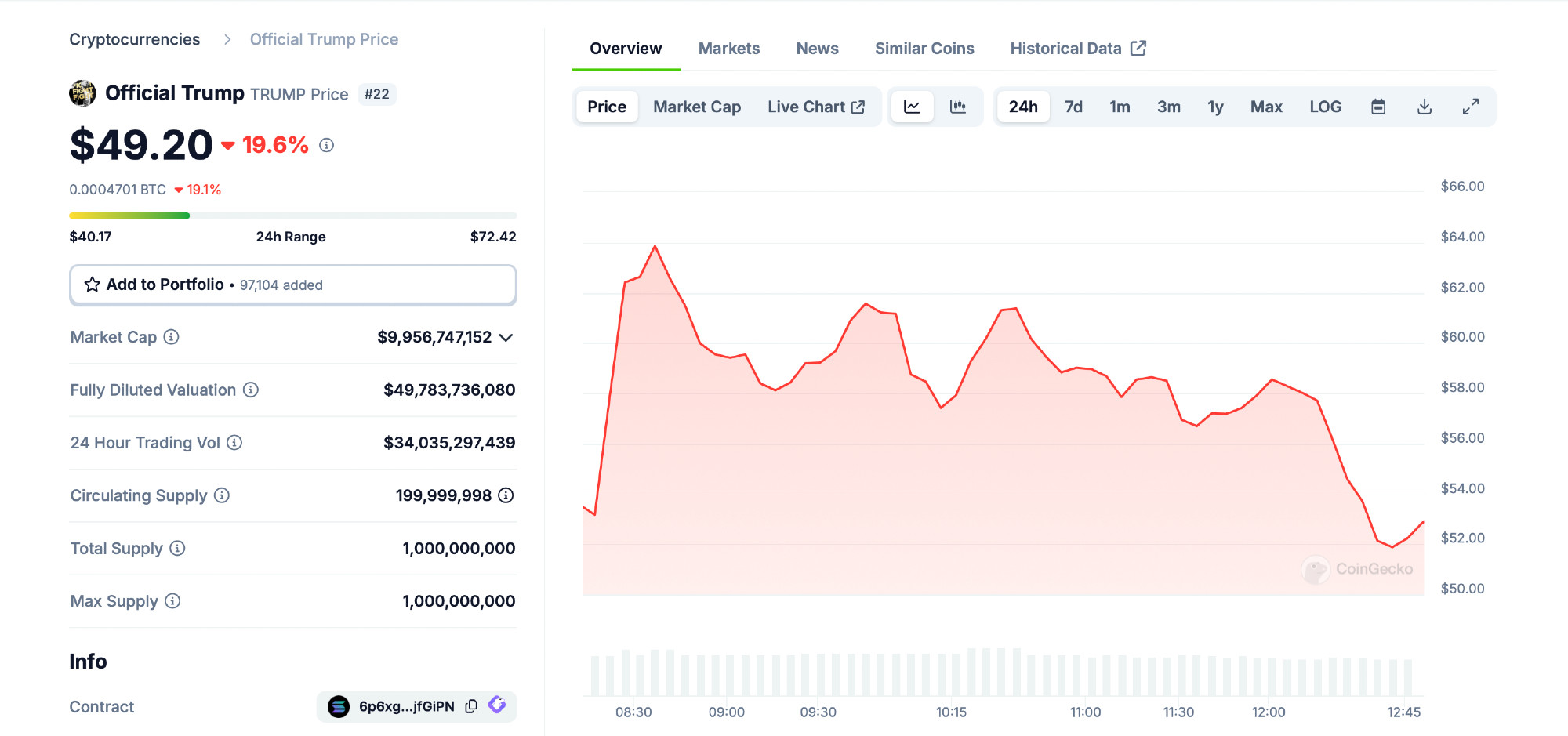
Task: Click info icon next to 199,999,998 value
Action: coord(506,495)
